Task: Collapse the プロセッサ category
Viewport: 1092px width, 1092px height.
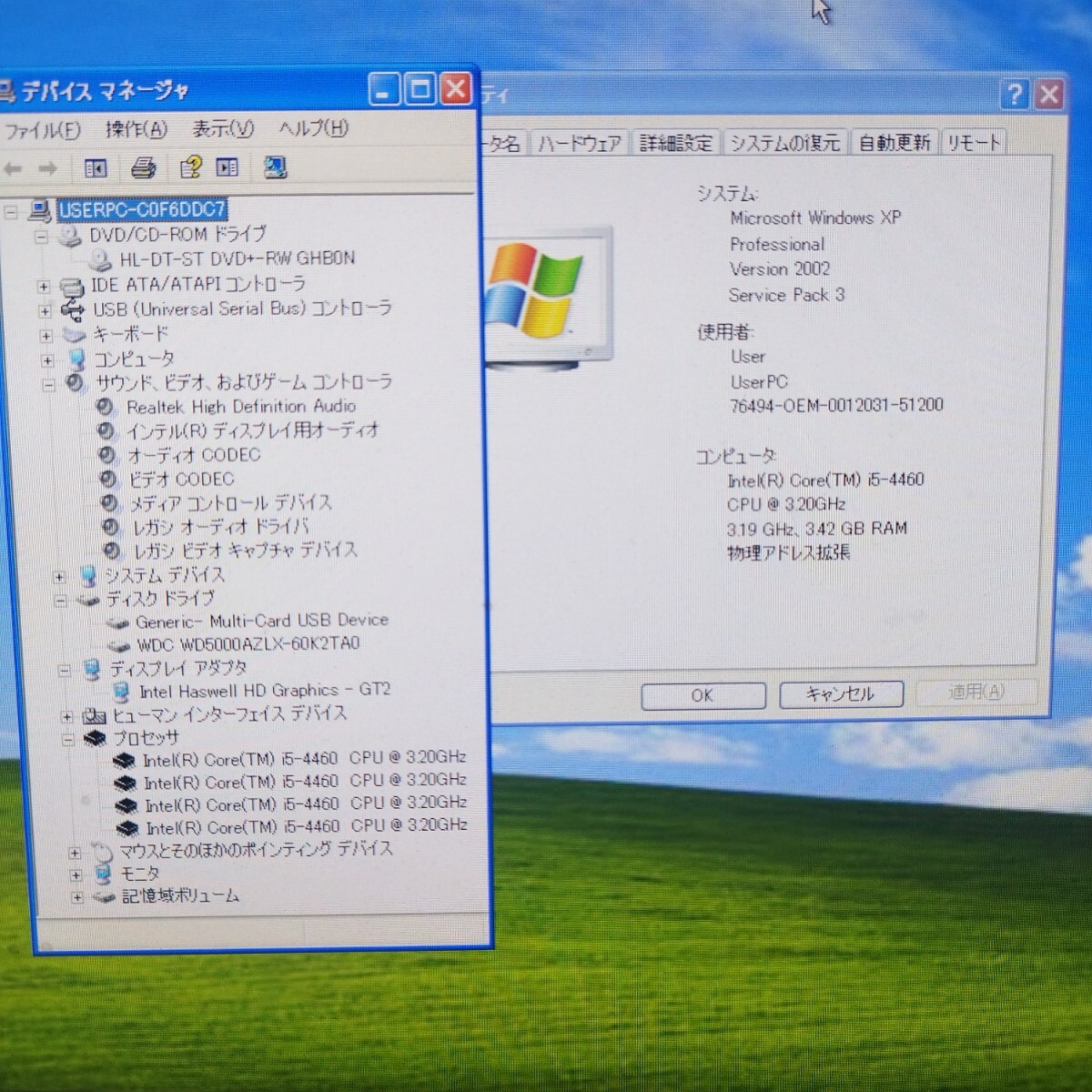Action: pyautogui.click(x=68, y=740)
